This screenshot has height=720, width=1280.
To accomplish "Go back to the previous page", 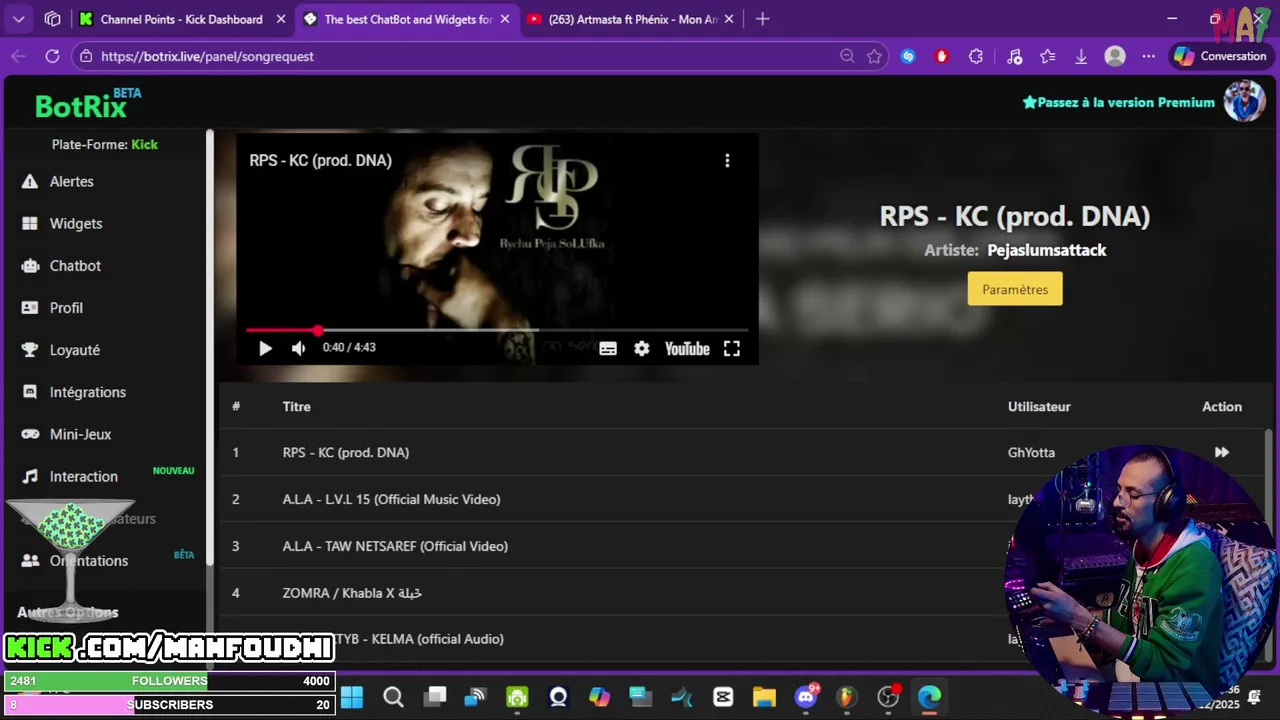I will pos(18,56).
